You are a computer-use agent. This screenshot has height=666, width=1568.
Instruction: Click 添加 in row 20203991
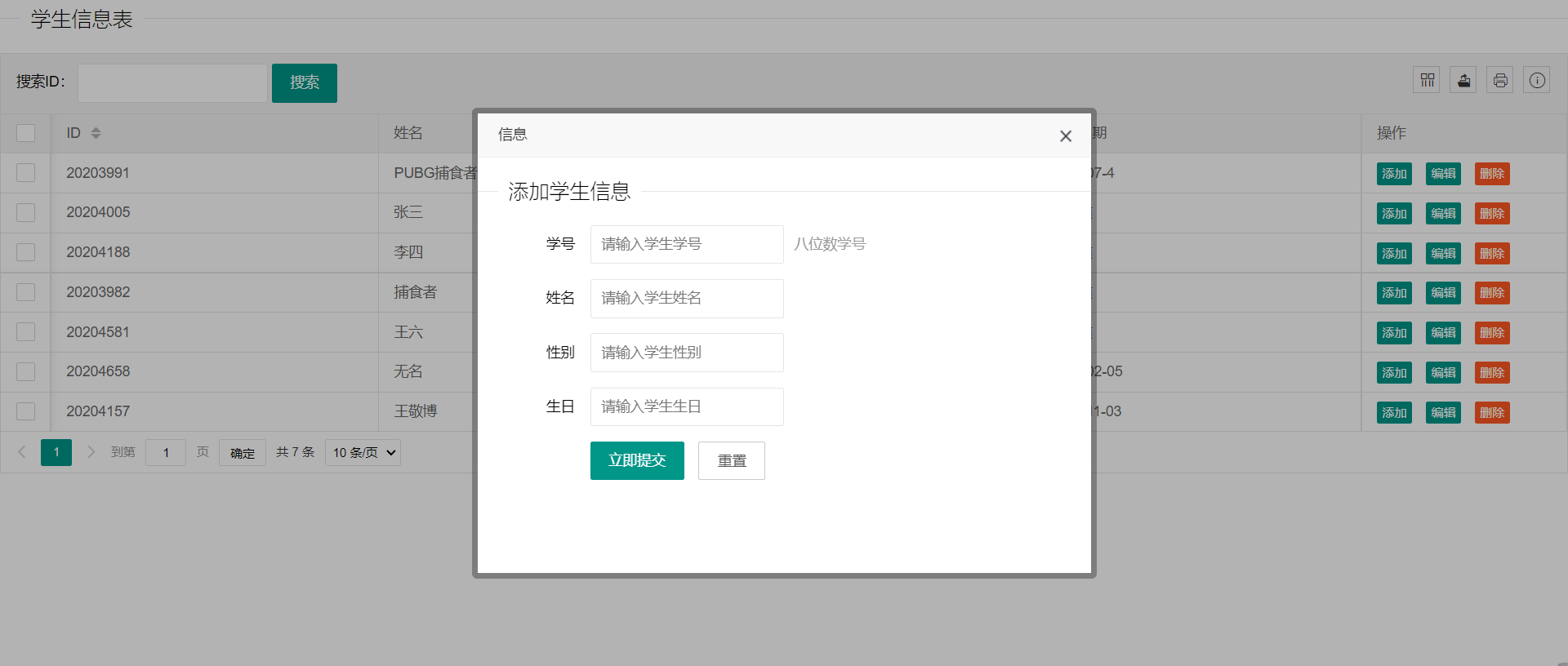click(1394, 174)
